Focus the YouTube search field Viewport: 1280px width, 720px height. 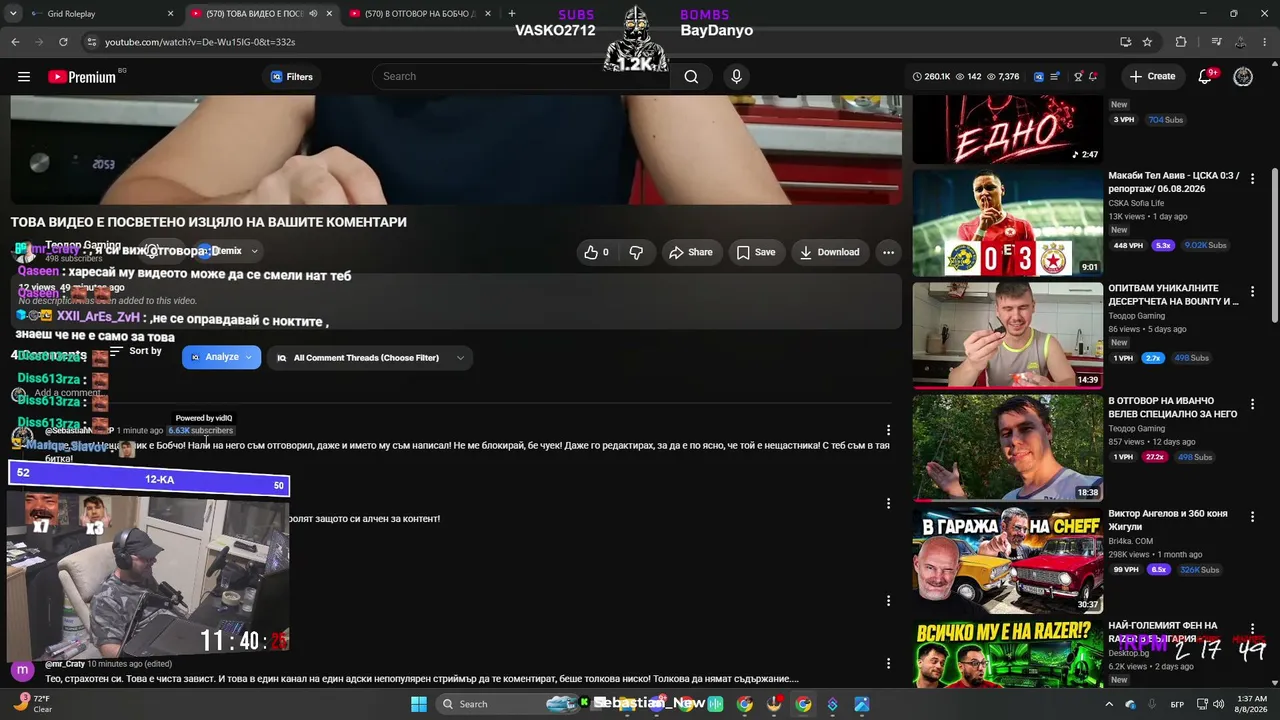(520, 77)
